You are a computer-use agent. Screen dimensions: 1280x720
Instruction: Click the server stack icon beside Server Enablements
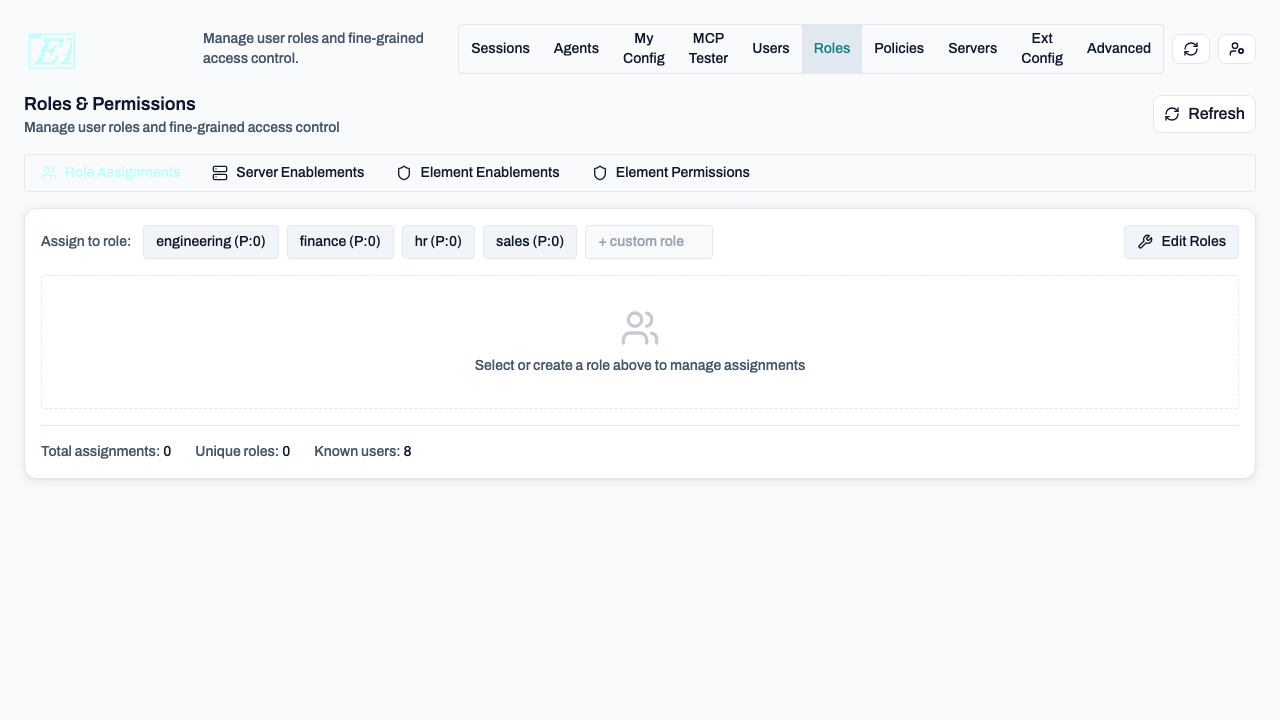219,172
